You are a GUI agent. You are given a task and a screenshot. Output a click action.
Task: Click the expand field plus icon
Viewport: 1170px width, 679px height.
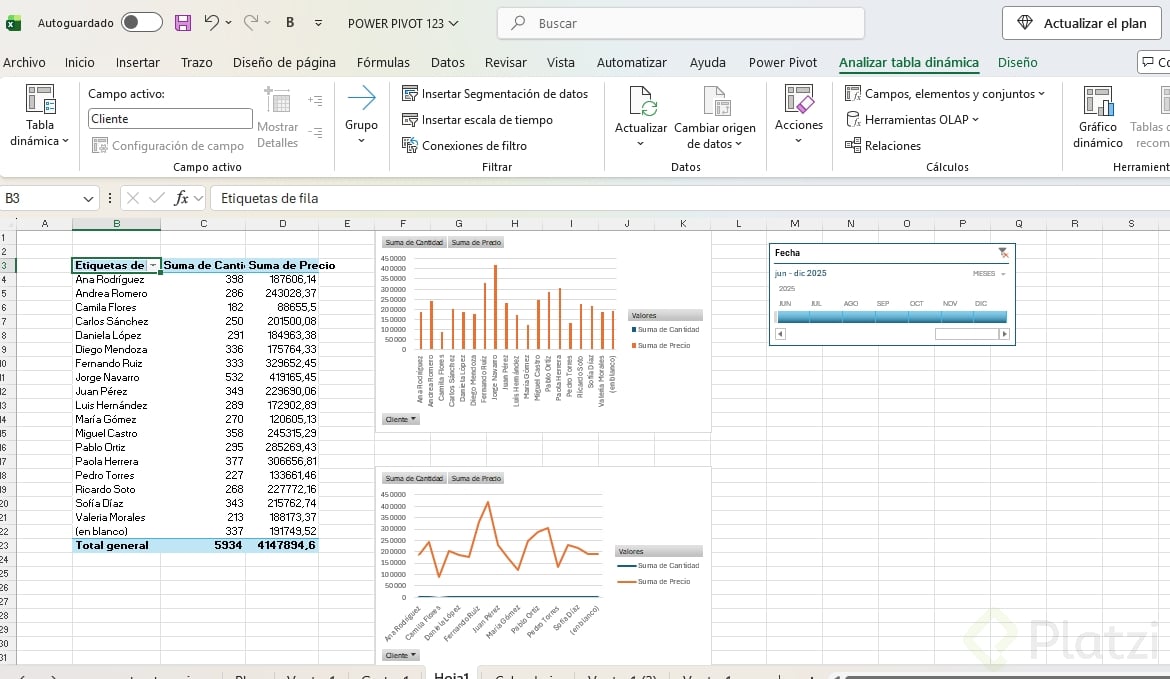pyautogui.click(x=316, y=101)
